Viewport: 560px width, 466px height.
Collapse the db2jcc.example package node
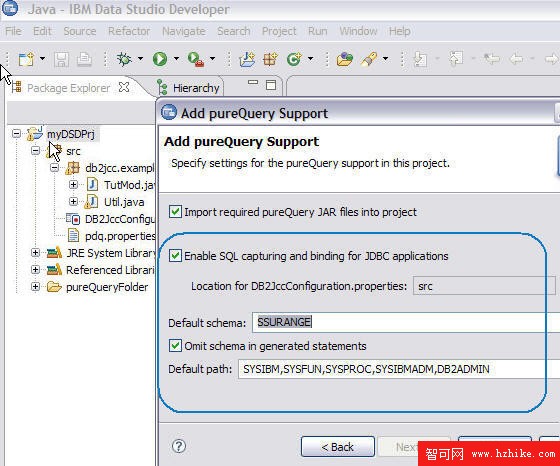point(54,167)
